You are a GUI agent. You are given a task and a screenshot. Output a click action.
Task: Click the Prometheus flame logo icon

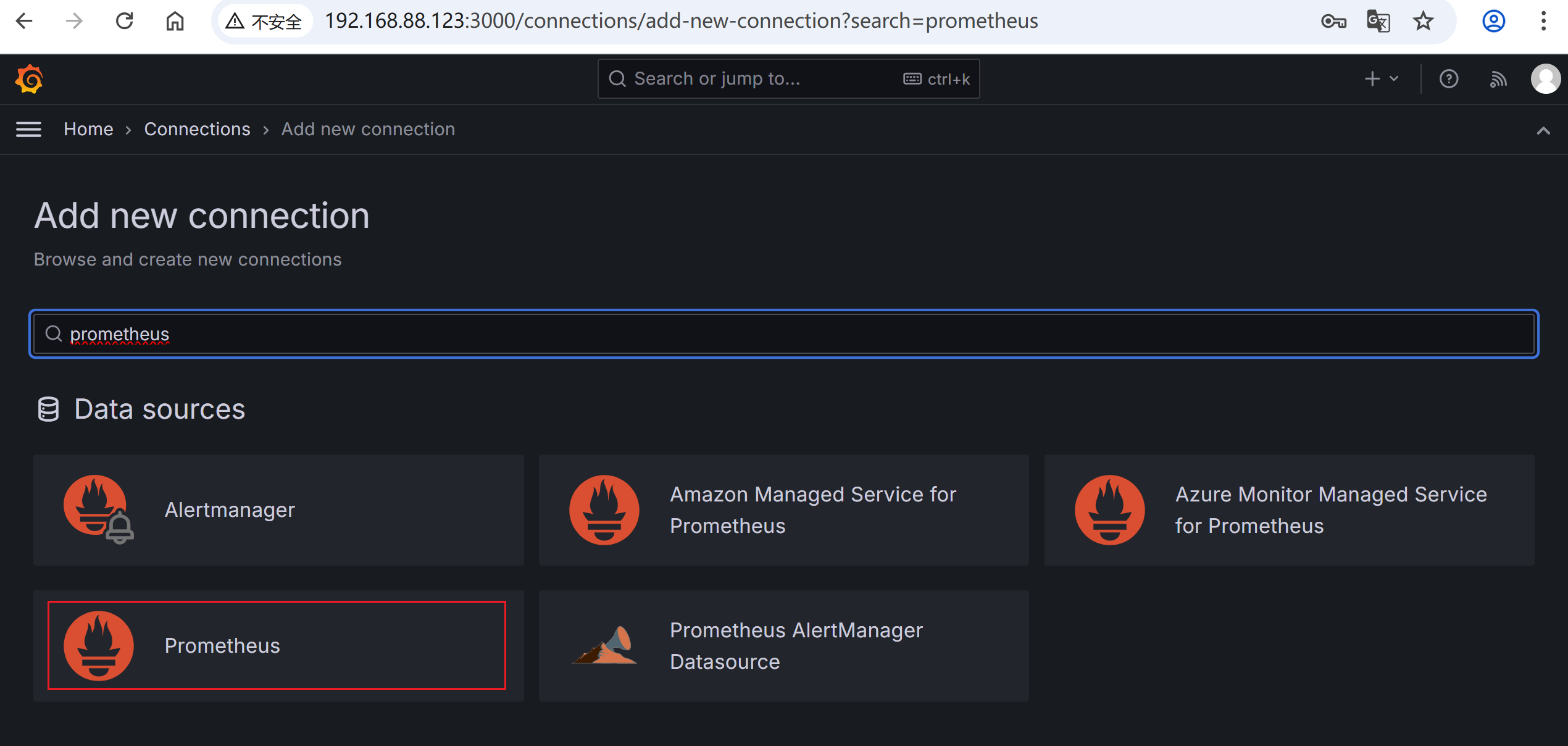point(99,645)
